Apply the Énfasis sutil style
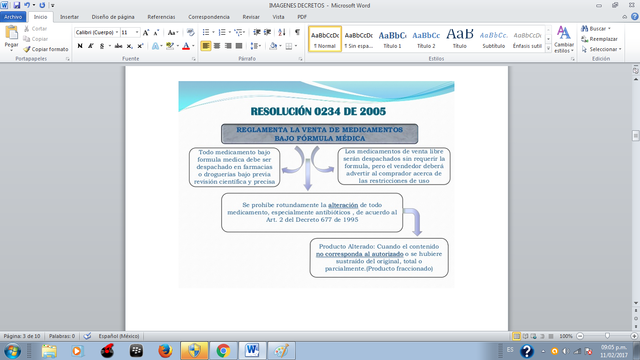The width and height of the screenshot is (640, 360). point(527,39)
